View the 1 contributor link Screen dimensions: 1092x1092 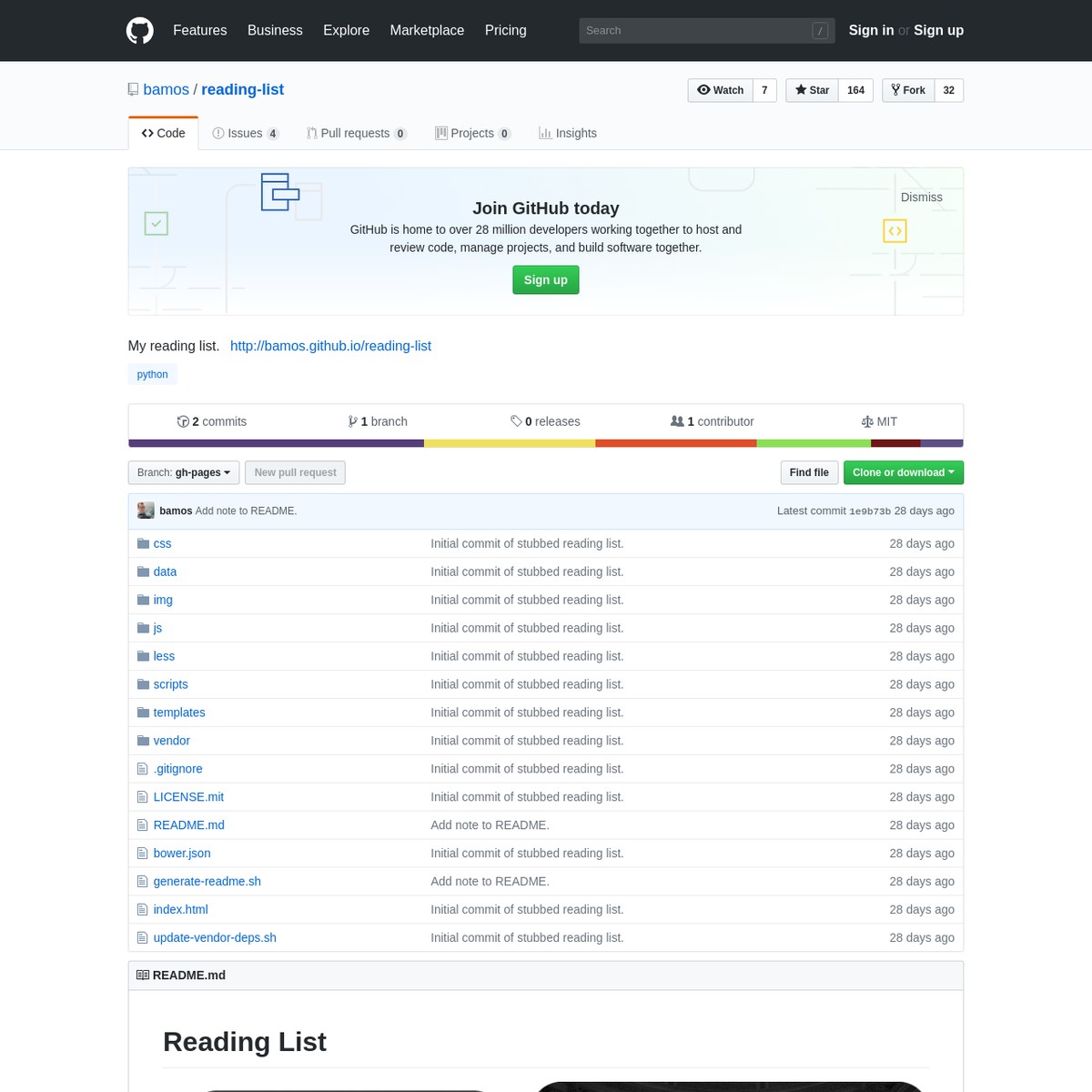click(x=712, y=421)
